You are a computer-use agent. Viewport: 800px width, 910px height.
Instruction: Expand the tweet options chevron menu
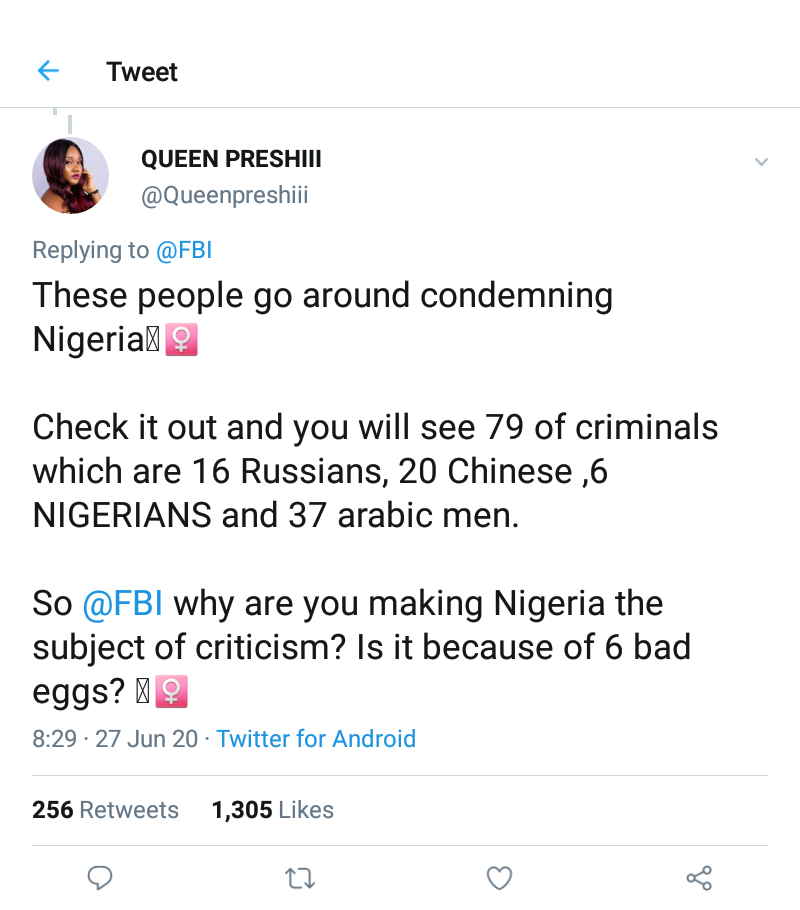click(x=761, y=162)
